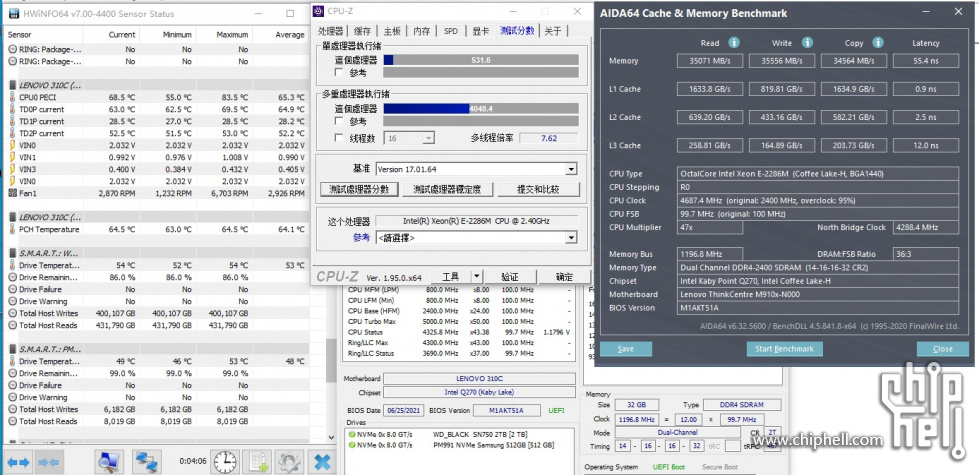The height and width of the screenshot is (475, 979).
Task: Switch to CPU-Z 缓存 tab
Action: [x=363, y=31]
